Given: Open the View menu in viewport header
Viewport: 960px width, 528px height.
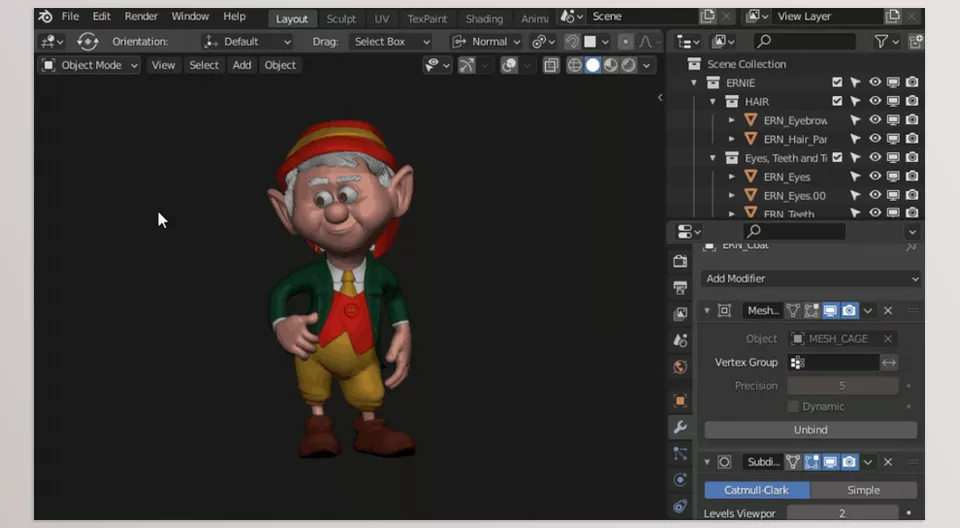Looking at the screenshot, I should point(163,65).
